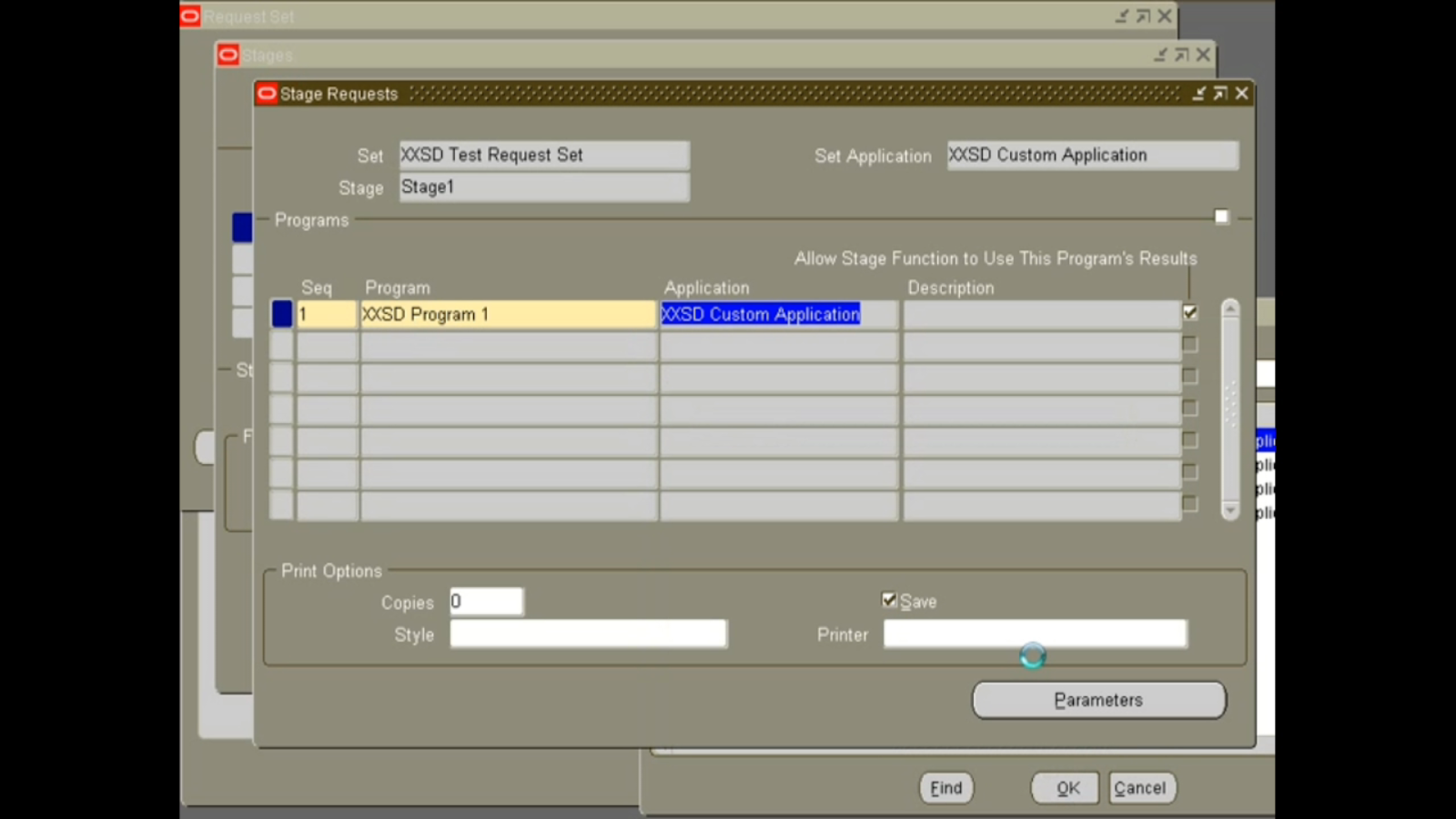This screenshot has height=819, width=1456.
Task: Check the results checkbox on the second program row
Action: 1190,344
